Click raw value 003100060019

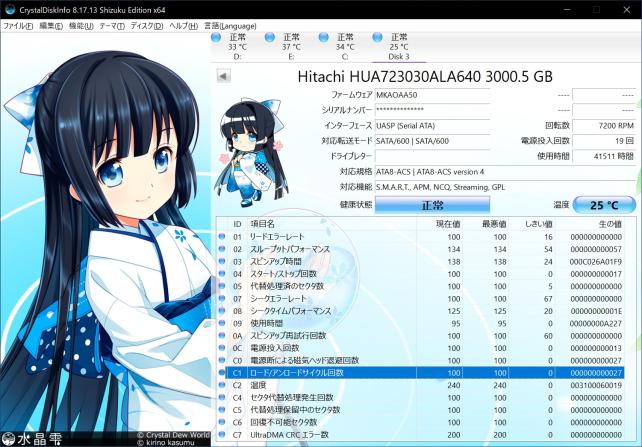click(596, 386)
